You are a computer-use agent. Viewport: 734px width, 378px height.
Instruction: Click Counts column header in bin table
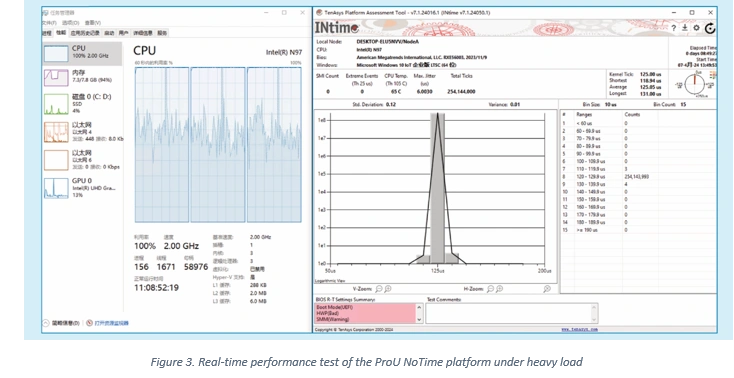click(x=632, y=114)
